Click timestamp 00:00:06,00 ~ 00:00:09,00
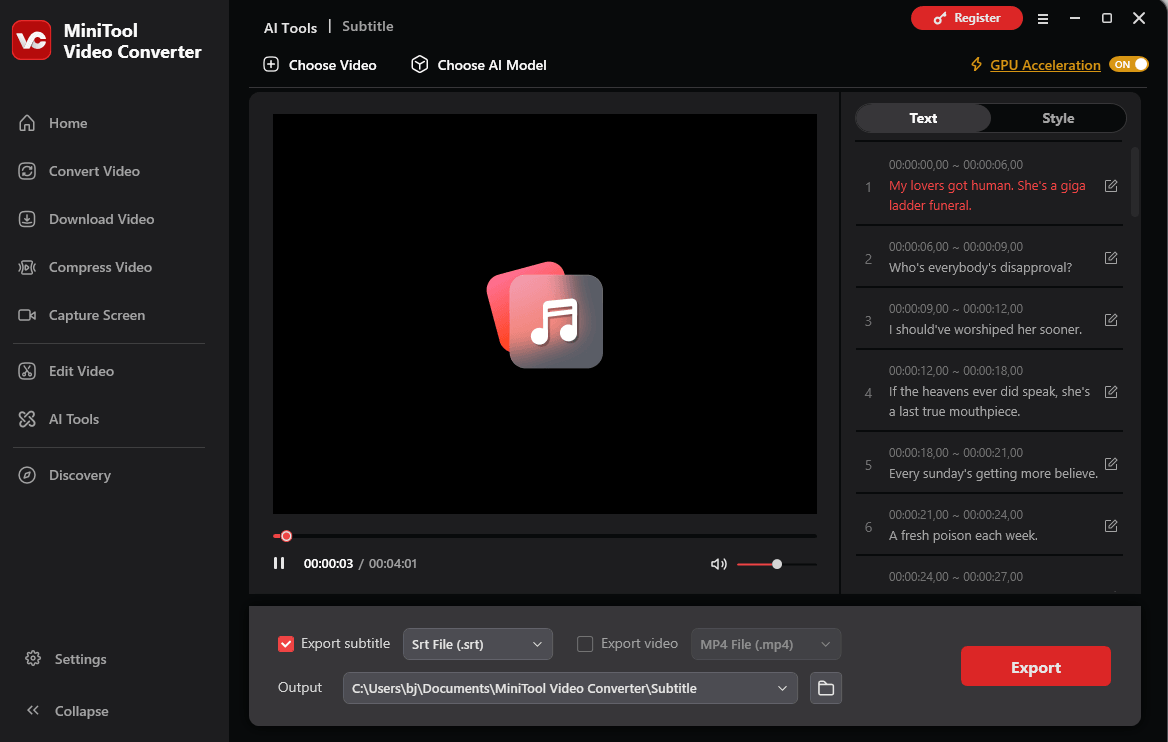This screenshot has width=1168, height=742. (x=956, y=247)
